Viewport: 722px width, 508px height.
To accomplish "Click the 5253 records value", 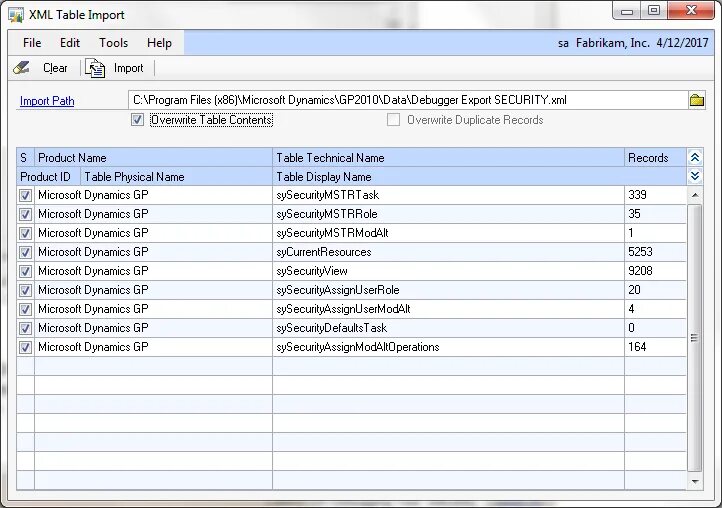I will coord(640,252).
